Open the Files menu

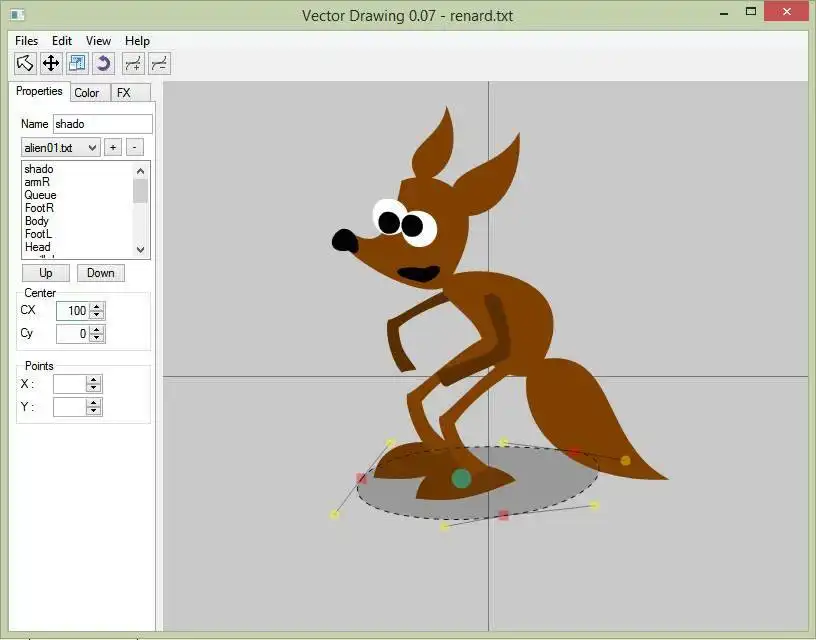pos(26,41)
